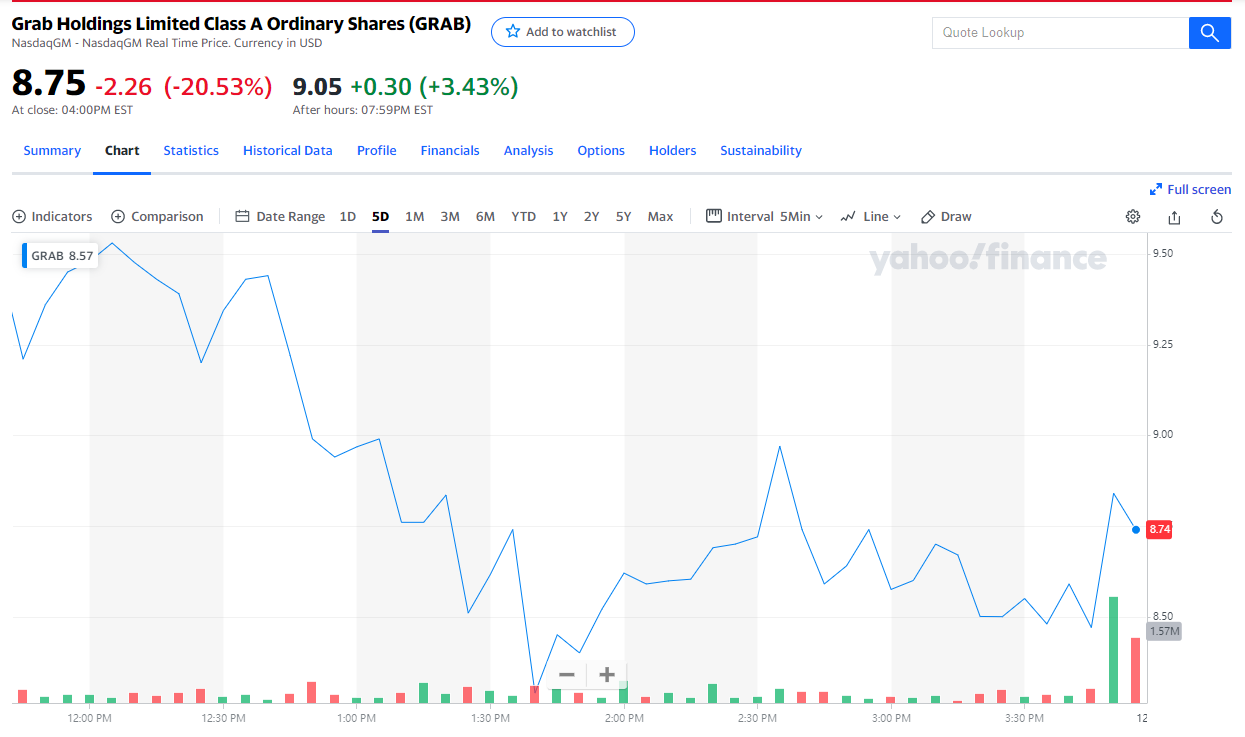This screenshot has height=737, width=1245.
Task: Click the closing price 8.75
Action: tap(49, 83)
